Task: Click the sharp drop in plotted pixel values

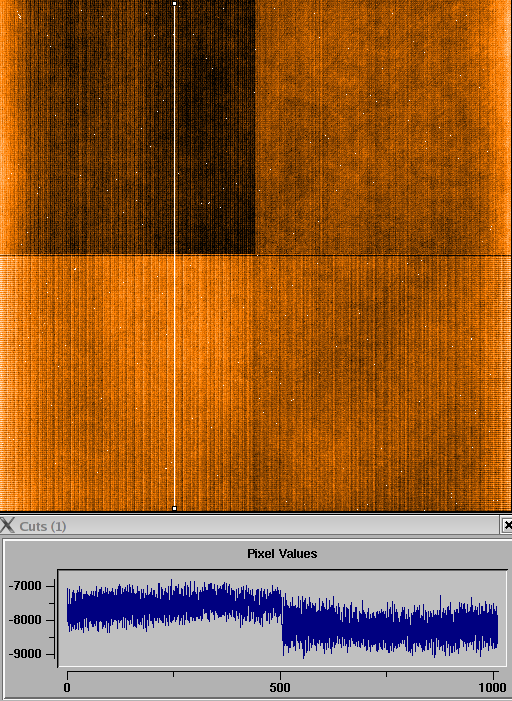Action: tap(282, 619)
